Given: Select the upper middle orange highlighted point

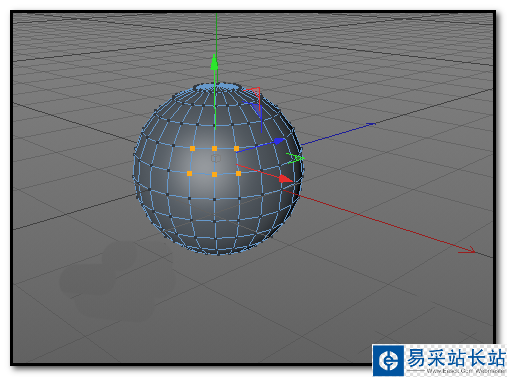Looking at the screenshot, I should coord(214,148).
